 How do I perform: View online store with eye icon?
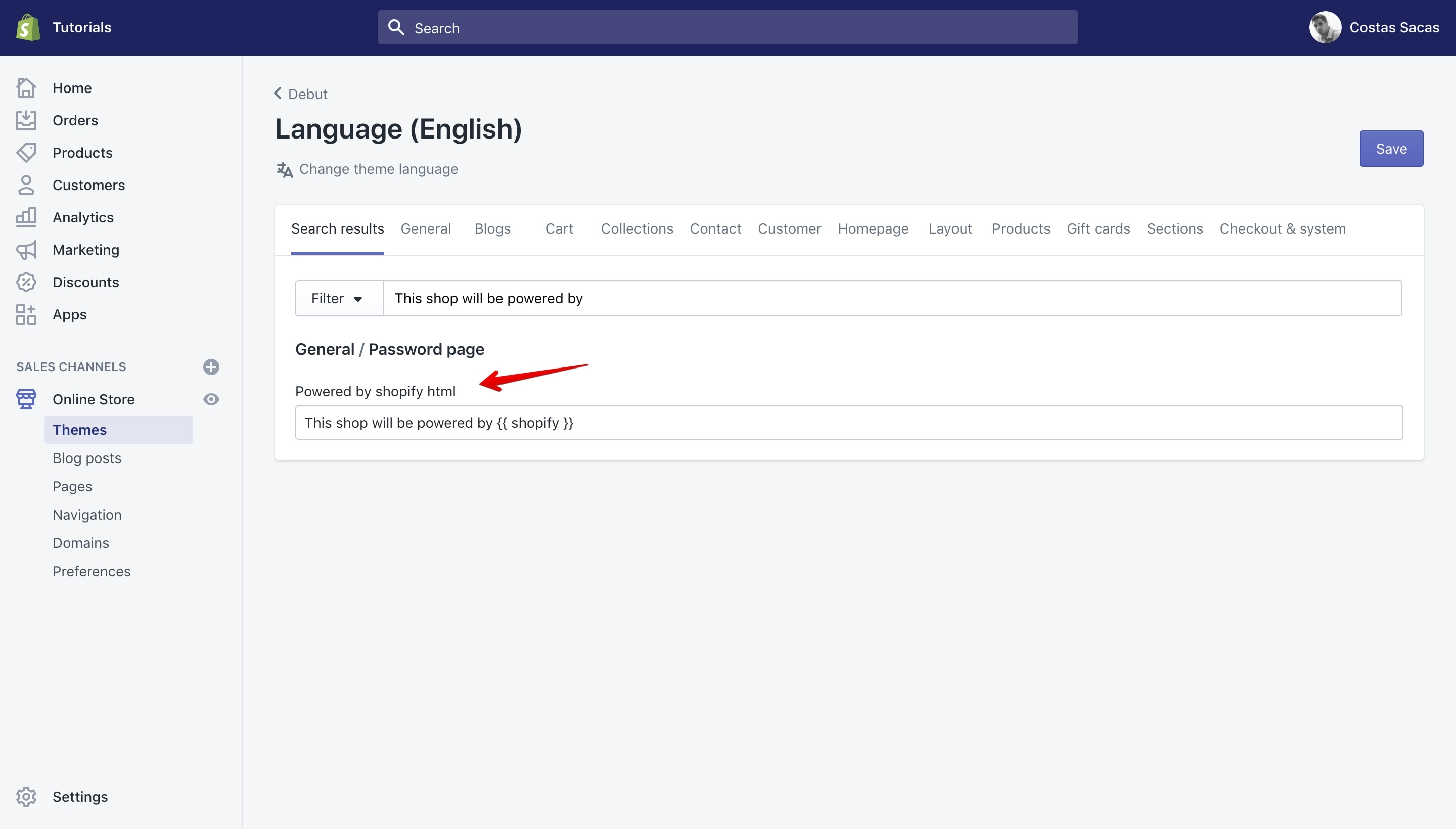pos(211,399)
